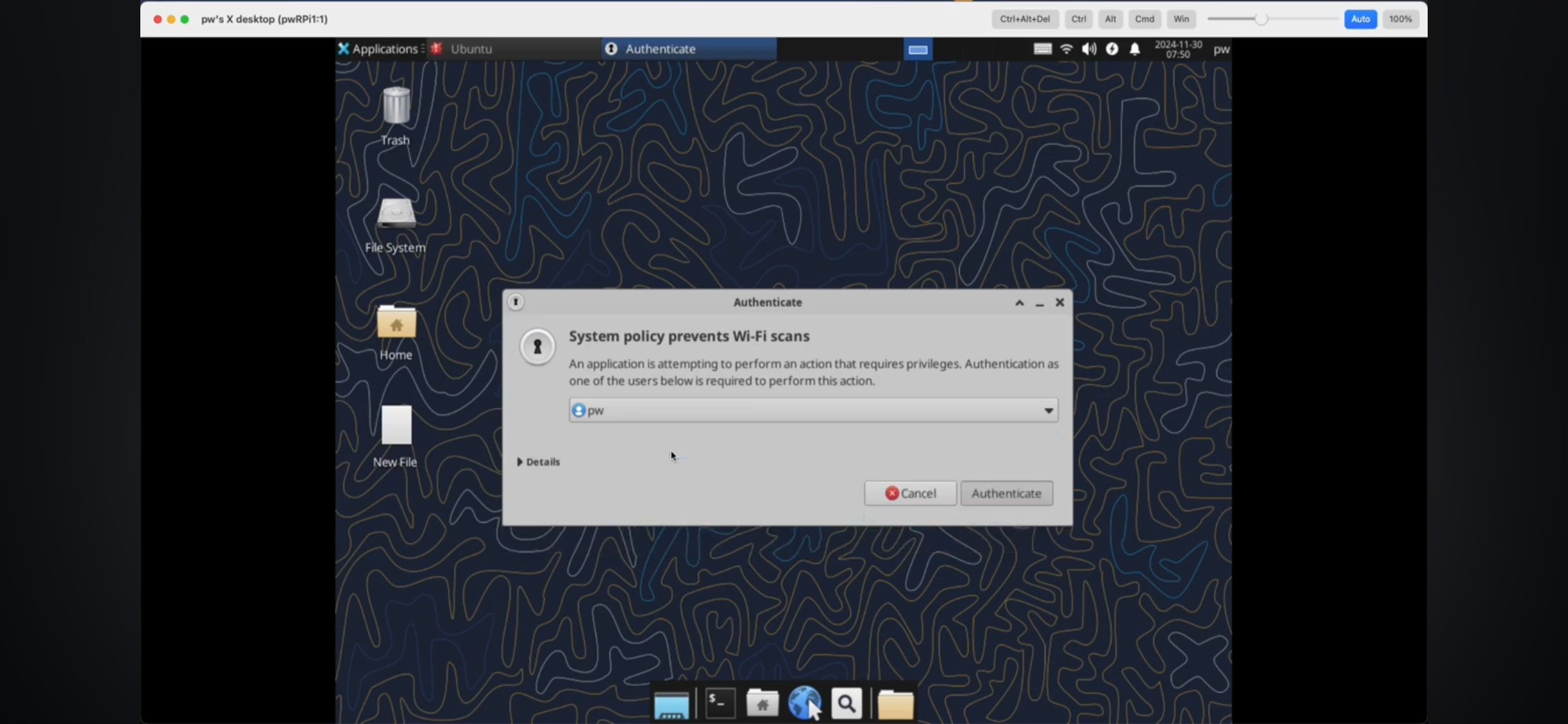The height and width of the screenshot is (724, 1568).
Task: Select the New File desktop icon
Action: pos(396,425)
